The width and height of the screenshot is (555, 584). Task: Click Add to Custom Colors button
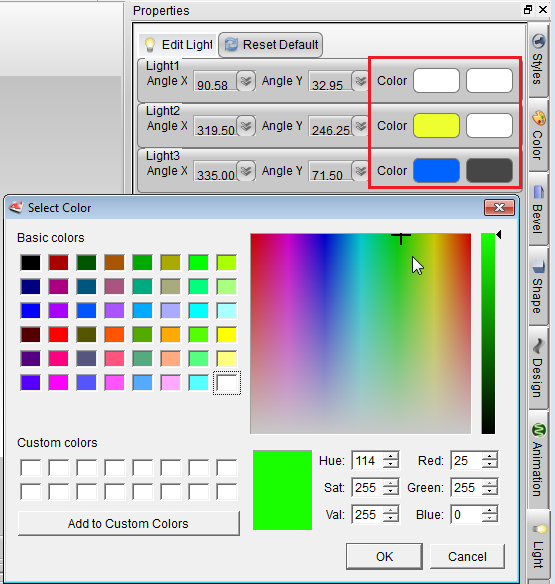pyautogui.click(x=129, y=523)
